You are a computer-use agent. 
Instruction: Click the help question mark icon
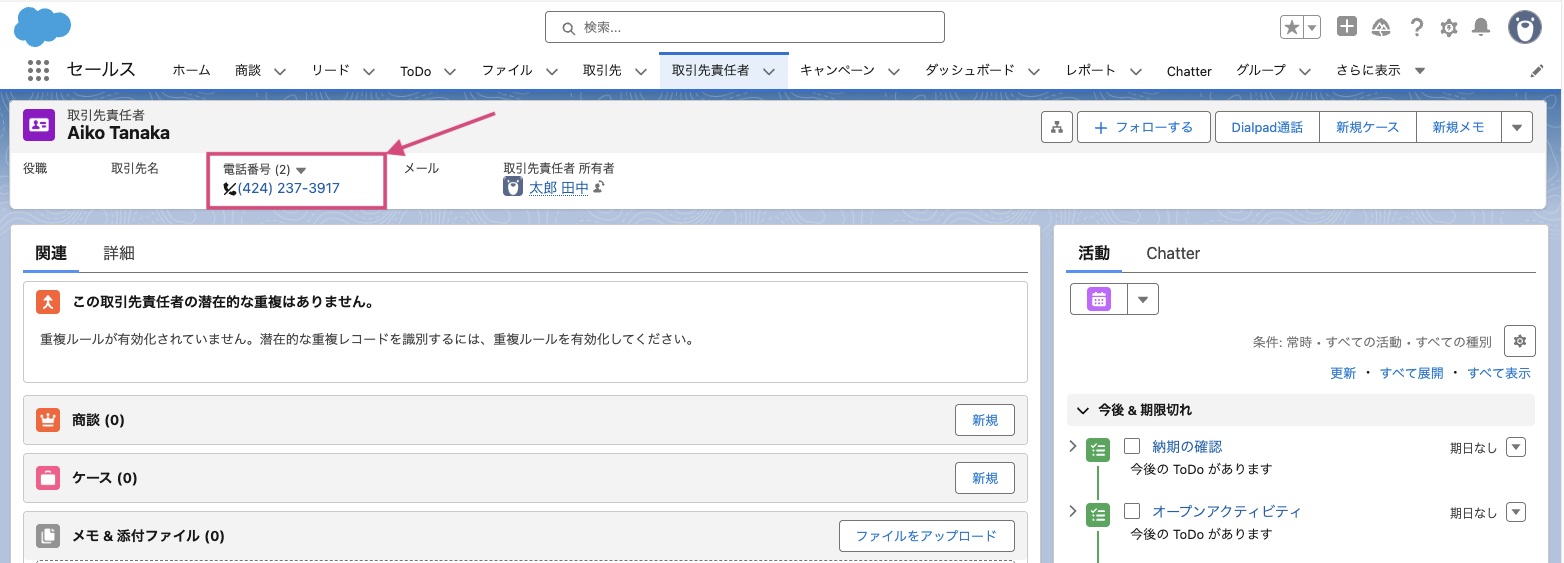tap(1416, 27)
